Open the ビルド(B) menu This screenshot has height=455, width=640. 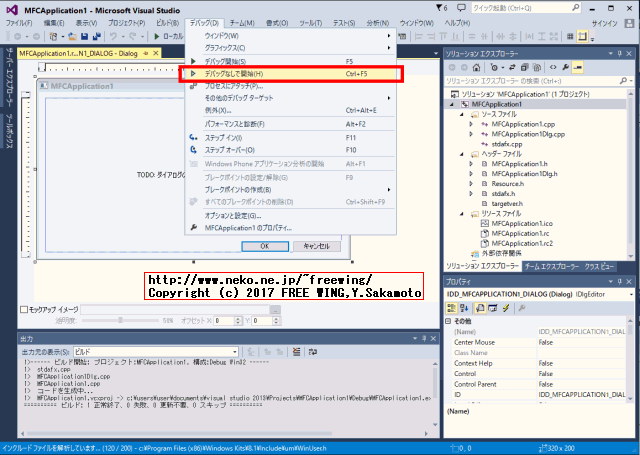tap(167, 23)
